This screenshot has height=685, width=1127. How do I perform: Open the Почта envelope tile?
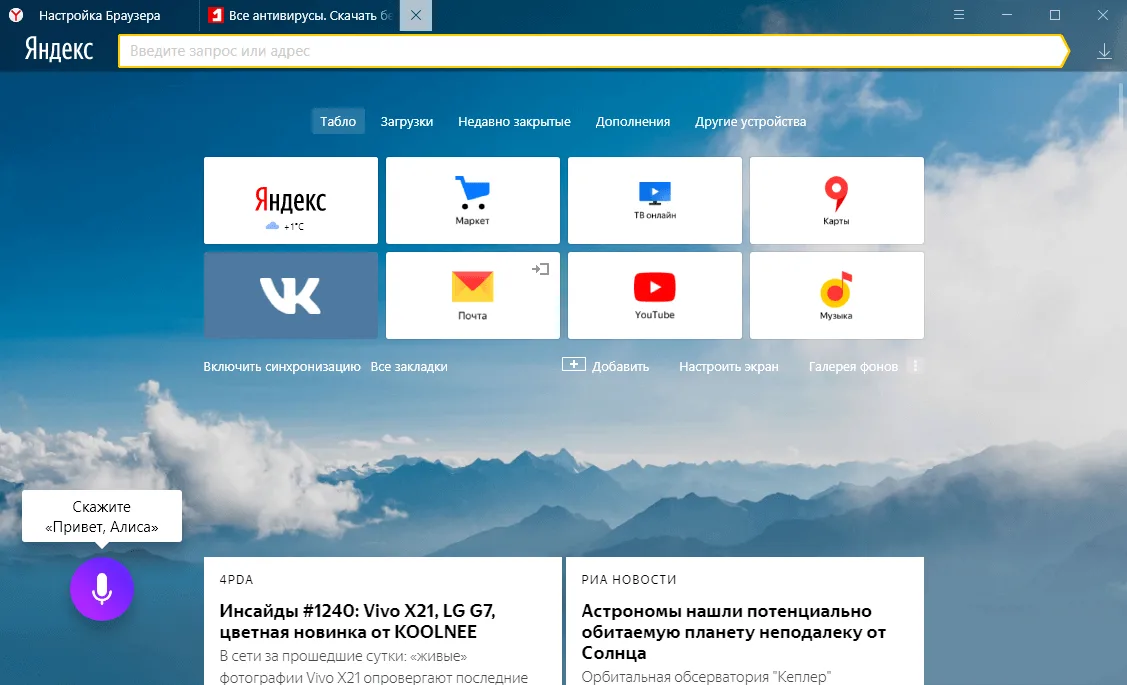472,295
